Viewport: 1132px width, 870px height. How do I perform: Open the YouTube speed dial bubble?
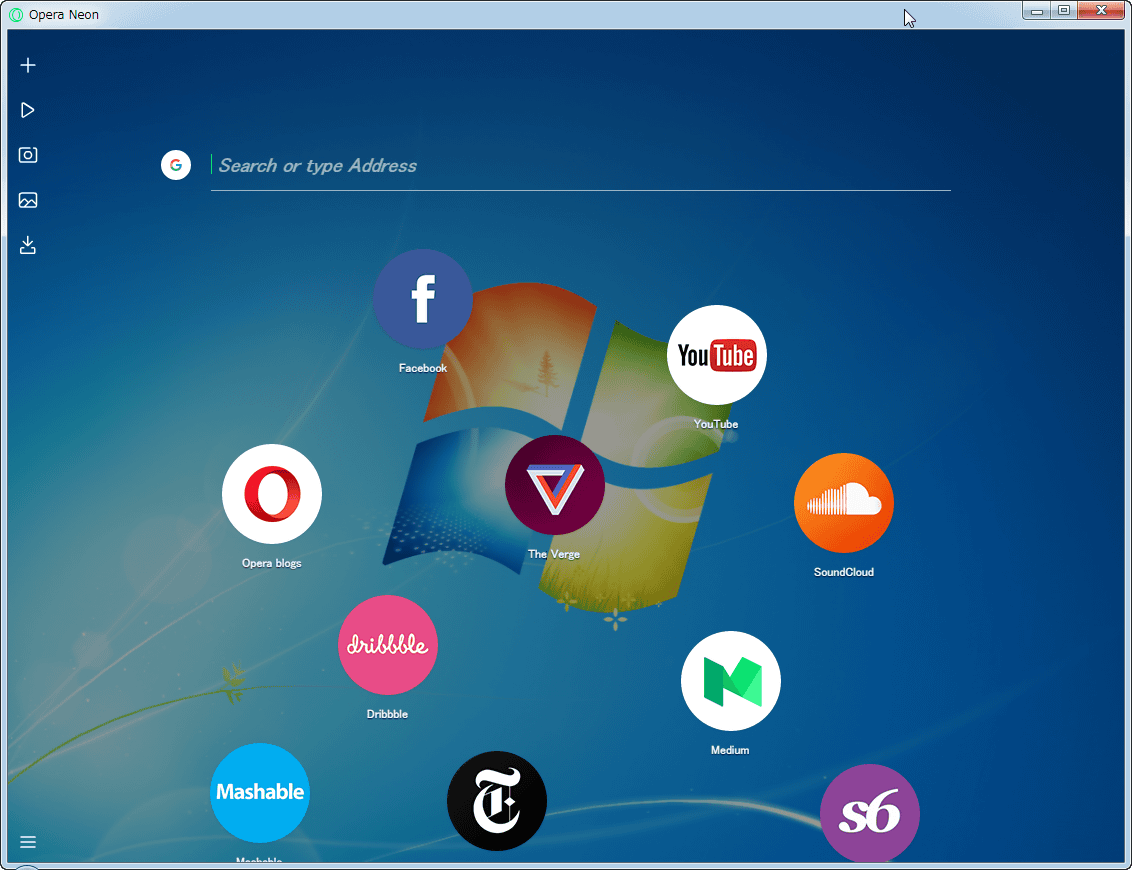[716, 355]
